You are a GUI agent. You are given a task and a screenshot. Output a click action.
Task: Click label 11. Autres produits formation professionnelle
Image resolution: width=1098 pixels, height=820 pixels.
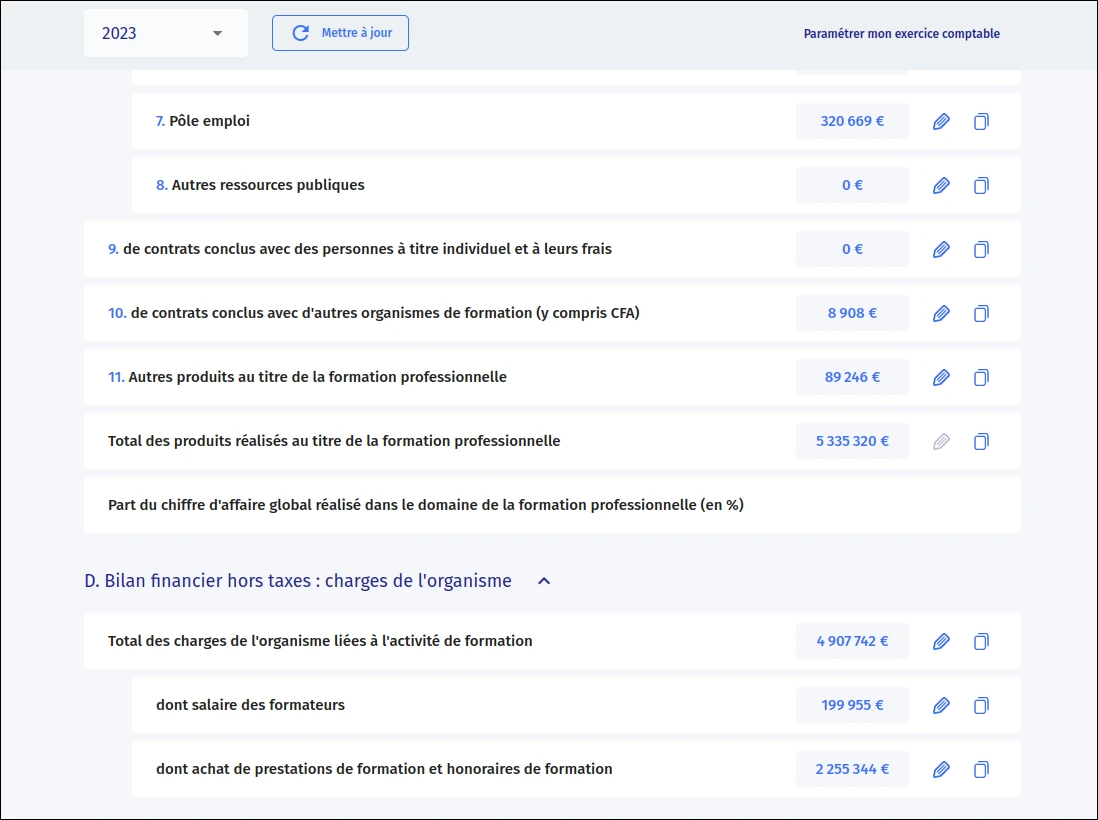307,377
